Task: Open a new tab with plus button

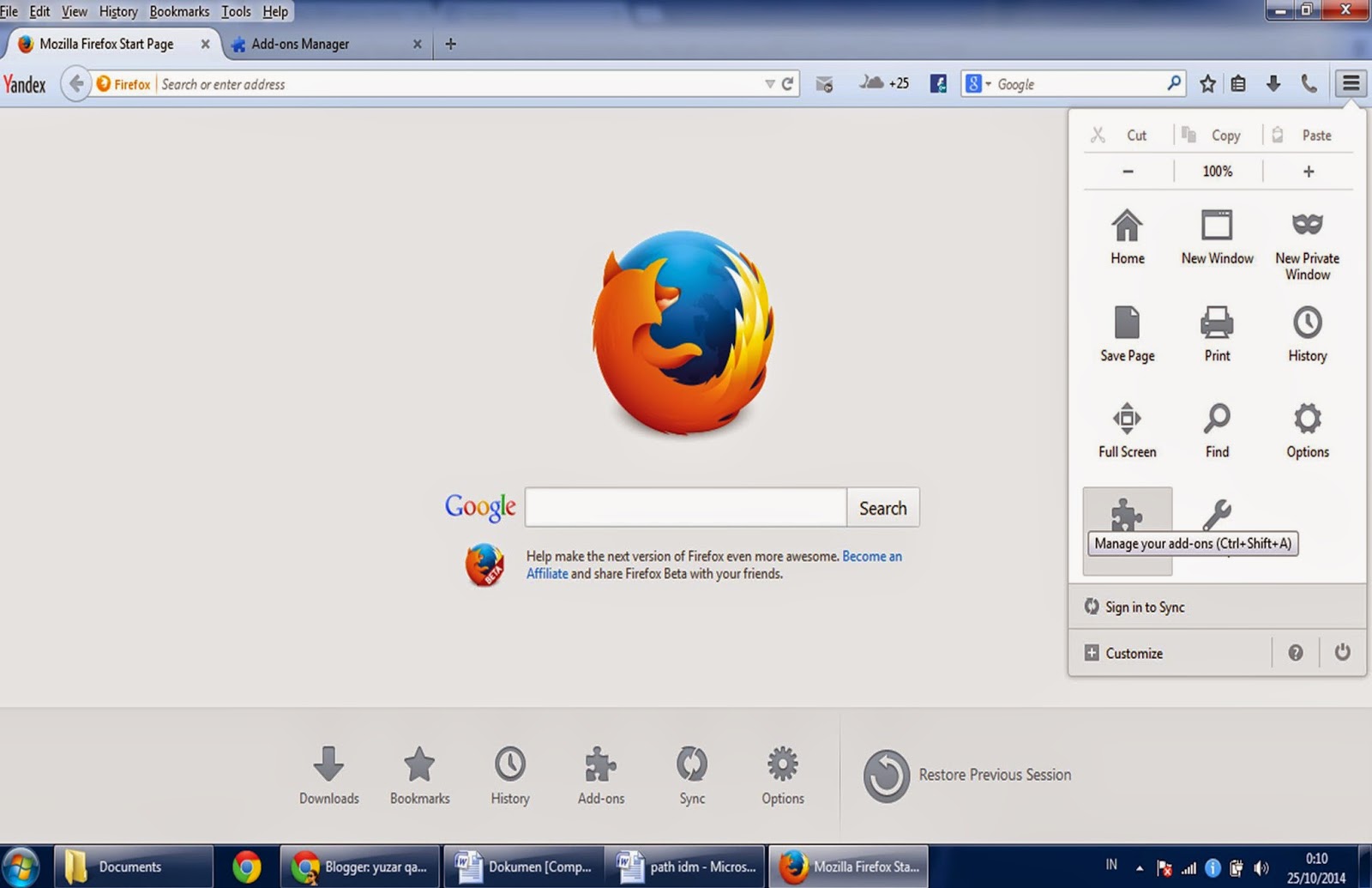Action: click(451, 44)
